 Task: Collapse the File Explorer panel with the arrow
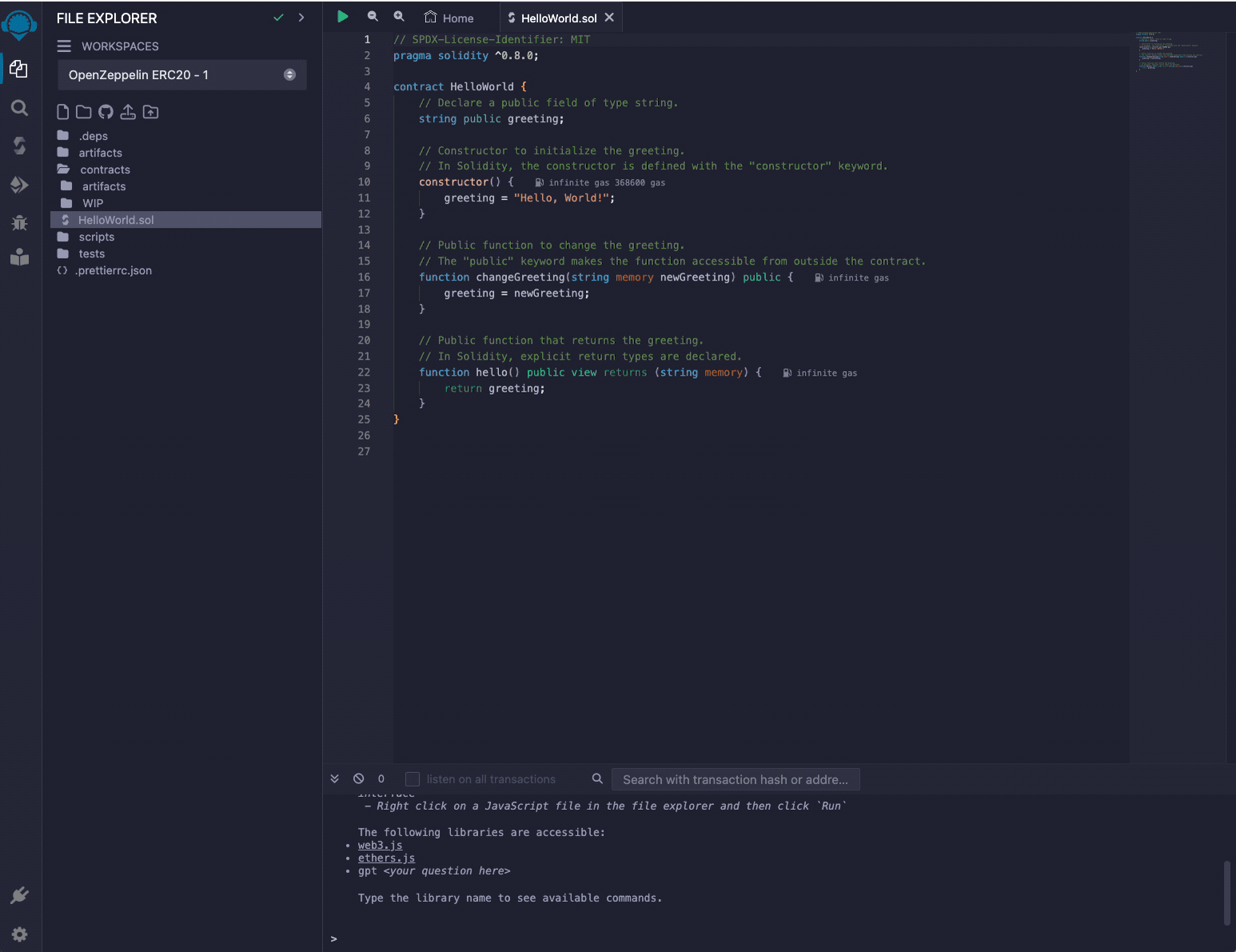click(x=301, y=17)
